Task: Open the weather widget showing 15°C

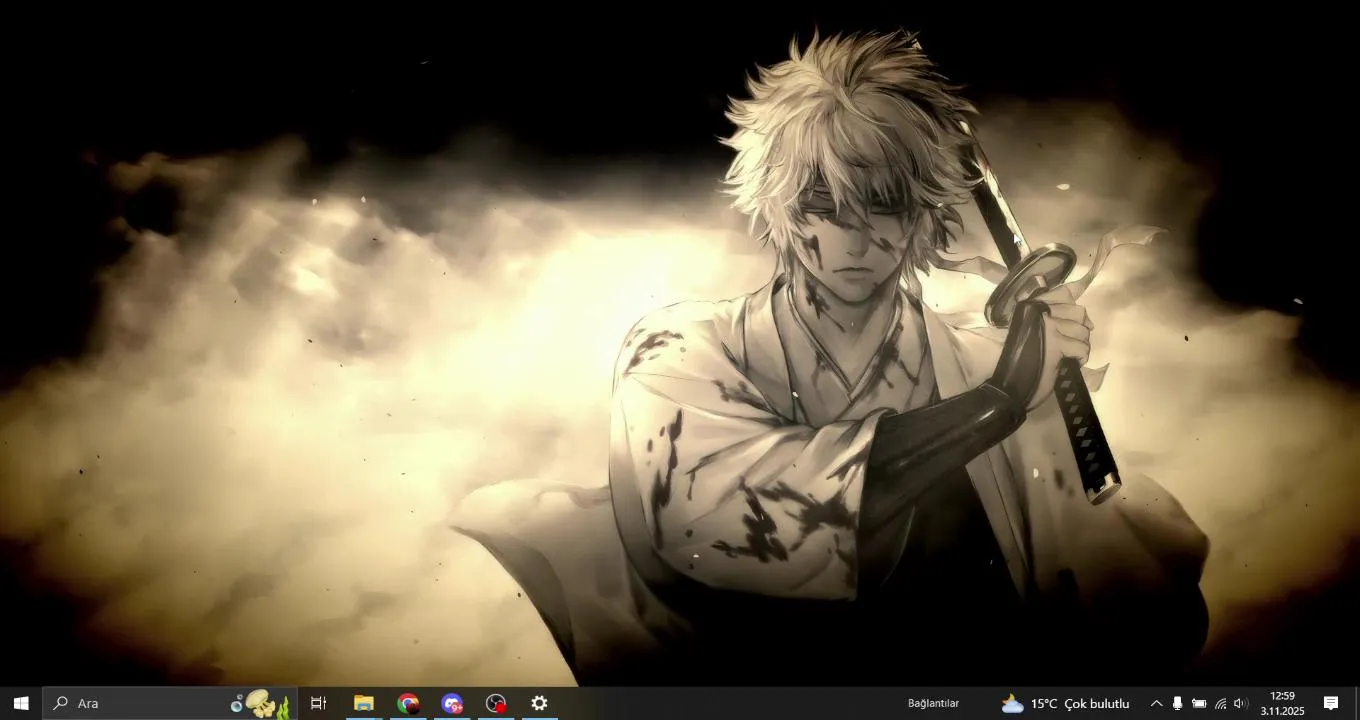Action: coord(1065,703)
